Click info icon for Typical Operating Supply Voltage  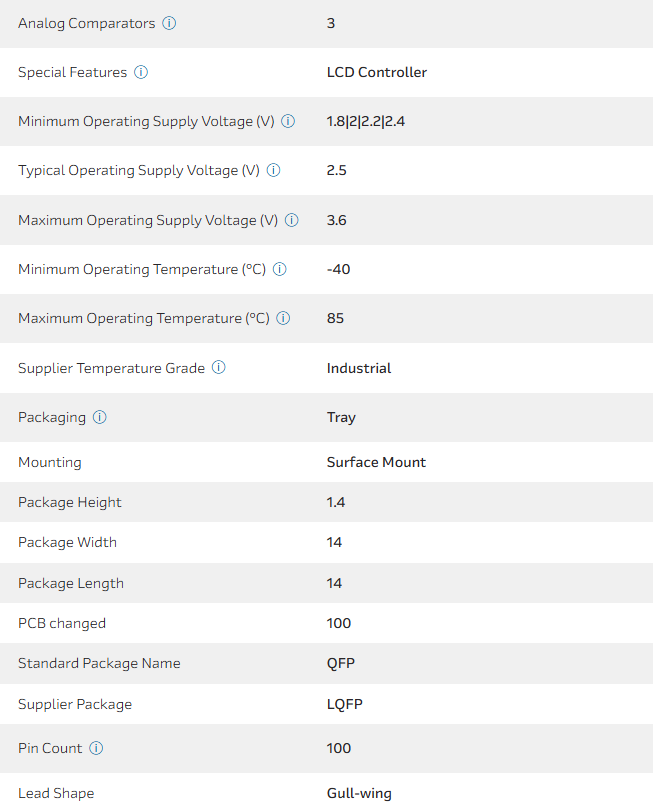tap(273, 170)
